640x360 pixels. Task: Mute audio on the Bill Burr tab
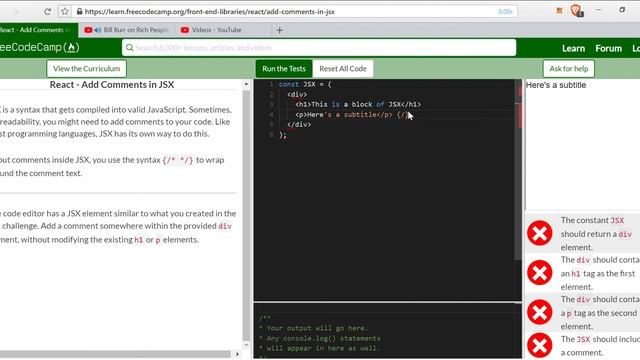(x=98, y=30)
